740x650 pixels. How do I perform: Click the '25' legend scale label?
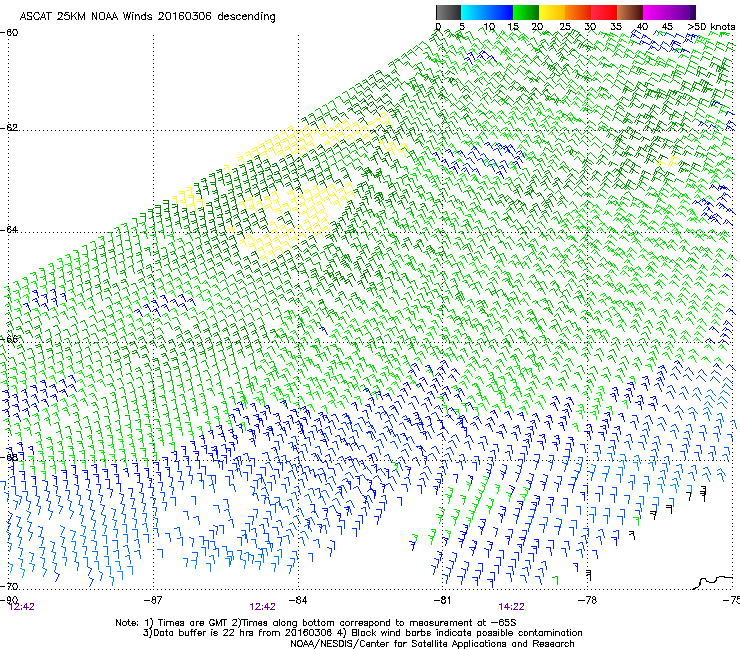pyautogui.click(x=565, y=27)
